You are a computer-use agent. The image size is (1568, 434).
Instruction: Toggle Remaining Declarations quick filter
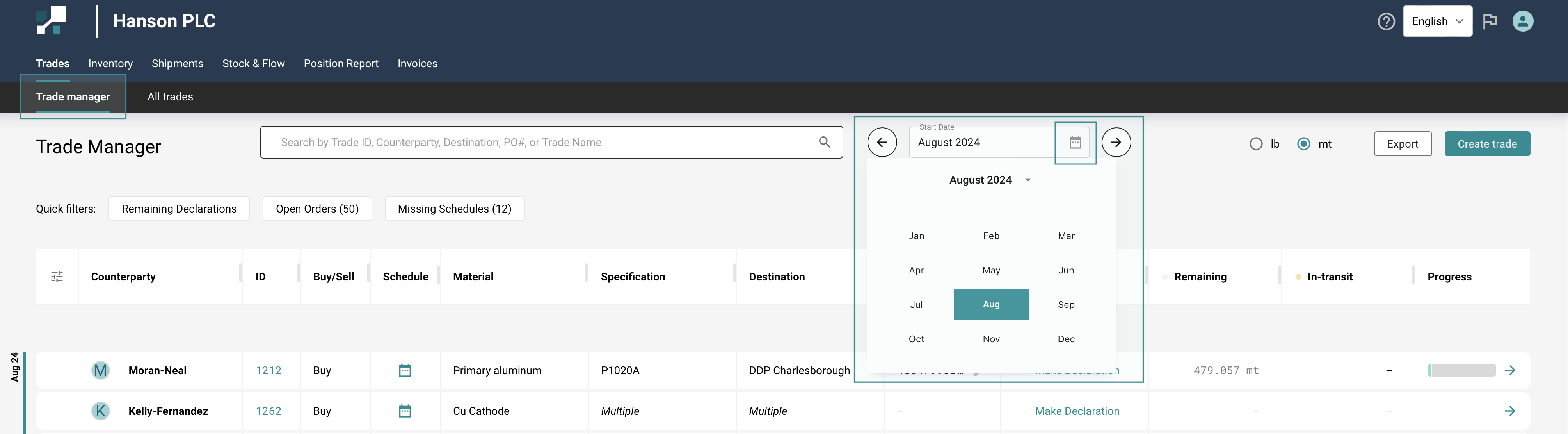[179, 209]
